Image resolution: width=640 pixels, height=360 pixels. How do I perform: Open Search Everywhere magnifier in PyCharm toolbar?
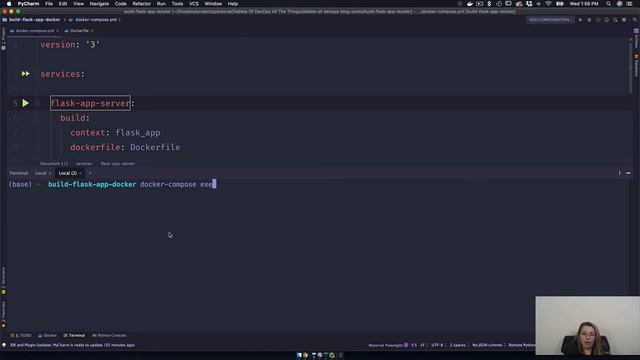tap(635, 20)
